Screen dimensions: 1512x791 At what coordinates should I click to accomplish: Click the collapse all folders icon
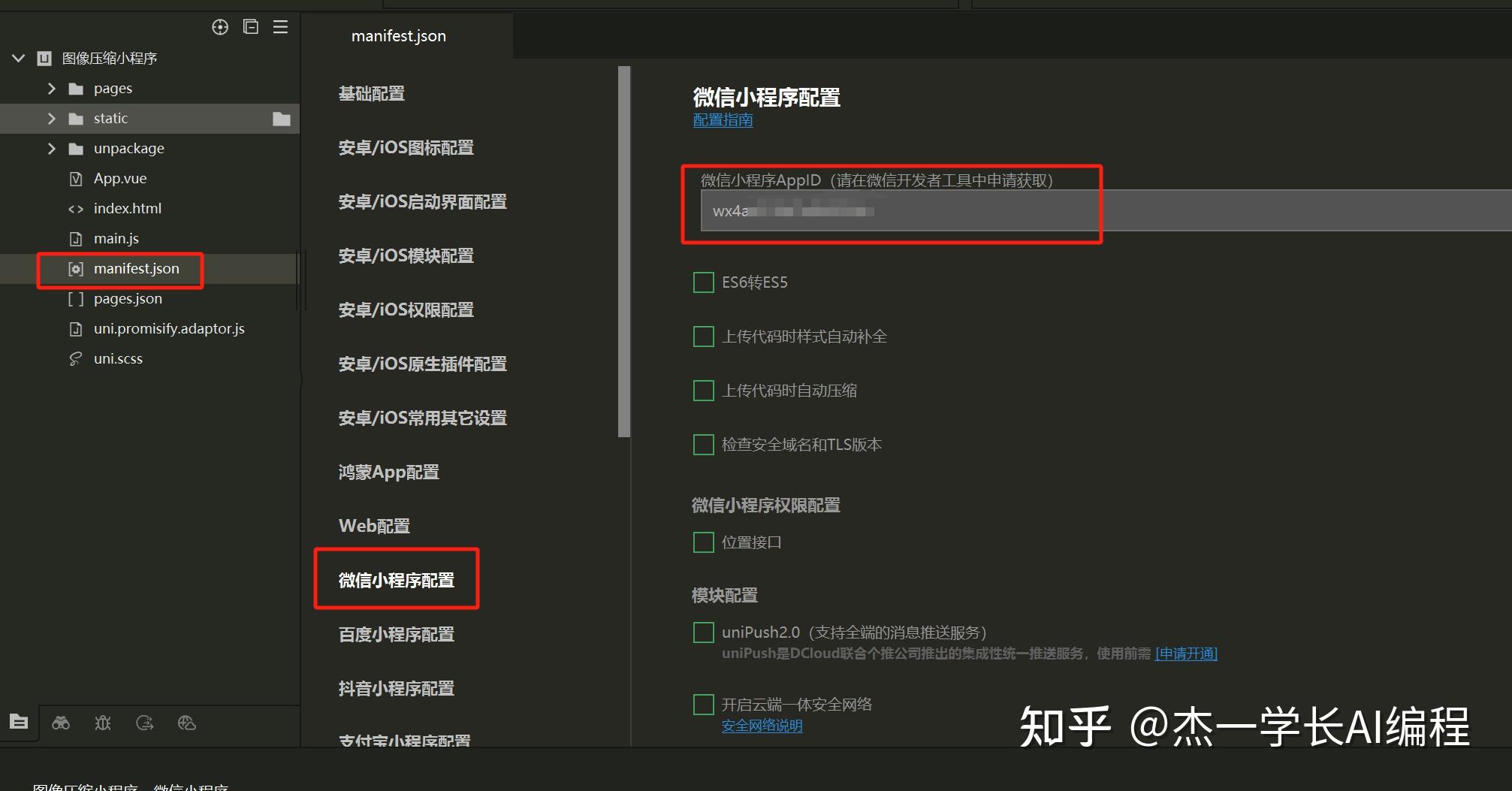[x=251, y=27]
